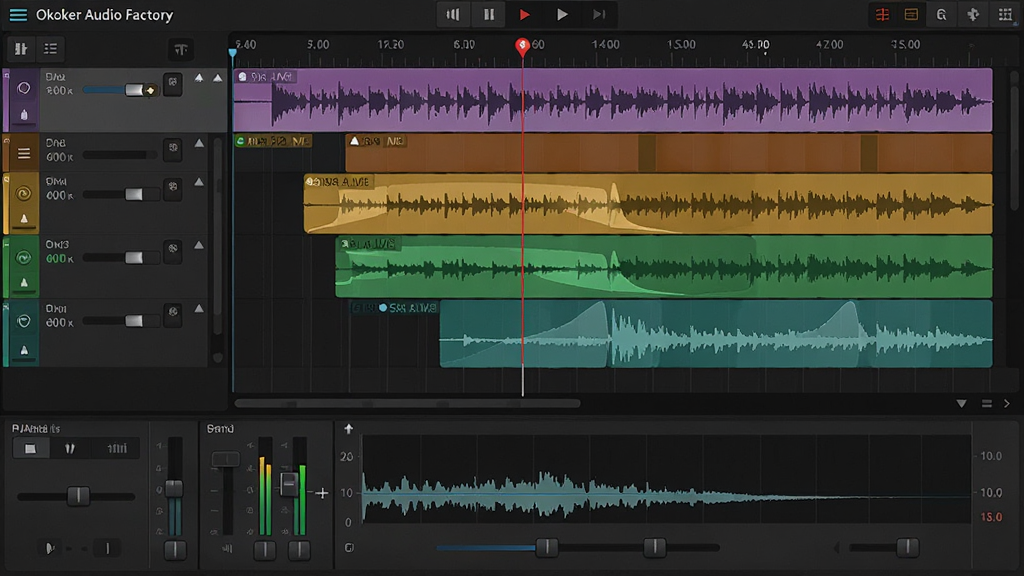
Task: Click the timeline horizontal scrollbar
Action: click(x=408, y=404)
